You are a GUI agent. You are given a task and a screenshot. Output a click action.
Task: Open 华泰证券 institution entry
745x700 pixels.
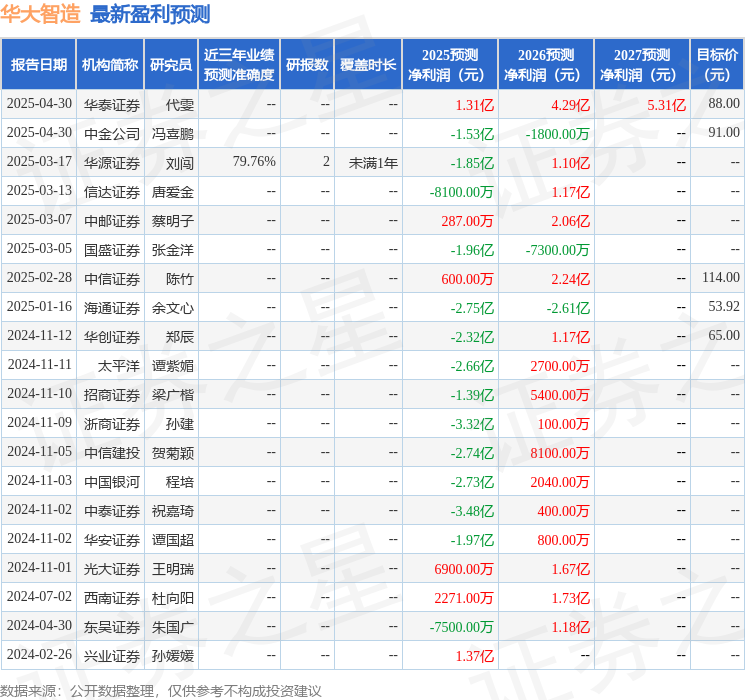coord(112,104)
